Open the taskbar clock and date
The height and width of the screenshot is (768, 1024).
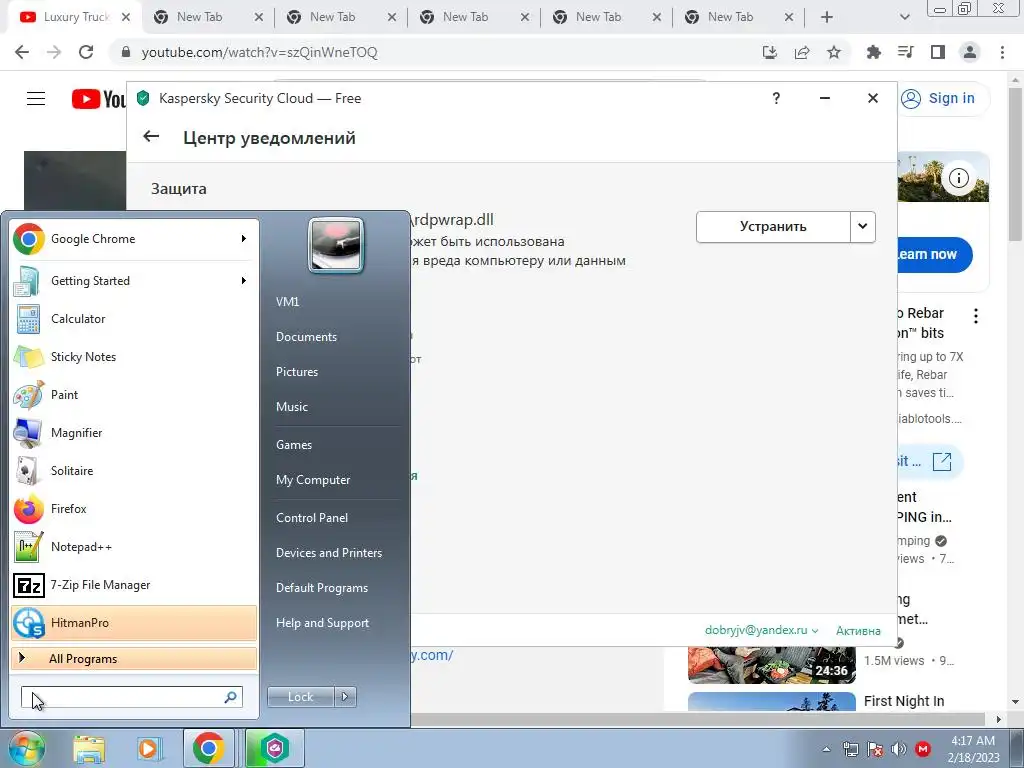(x=973, y=749)
